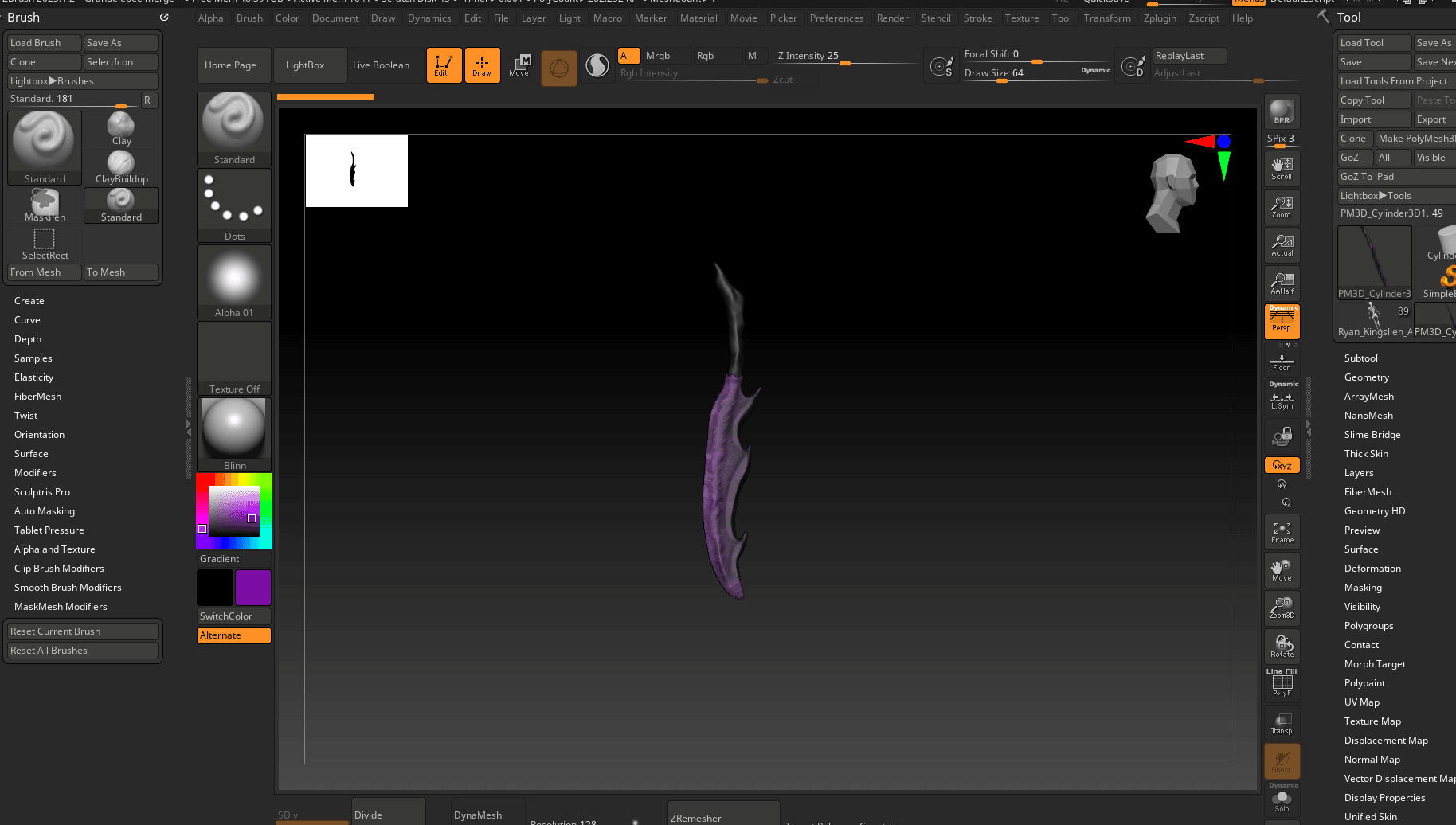1456x825 pixels.
Task: Click the sculptris sphere icon in toolbar
Action: click(x=559, y=68)
